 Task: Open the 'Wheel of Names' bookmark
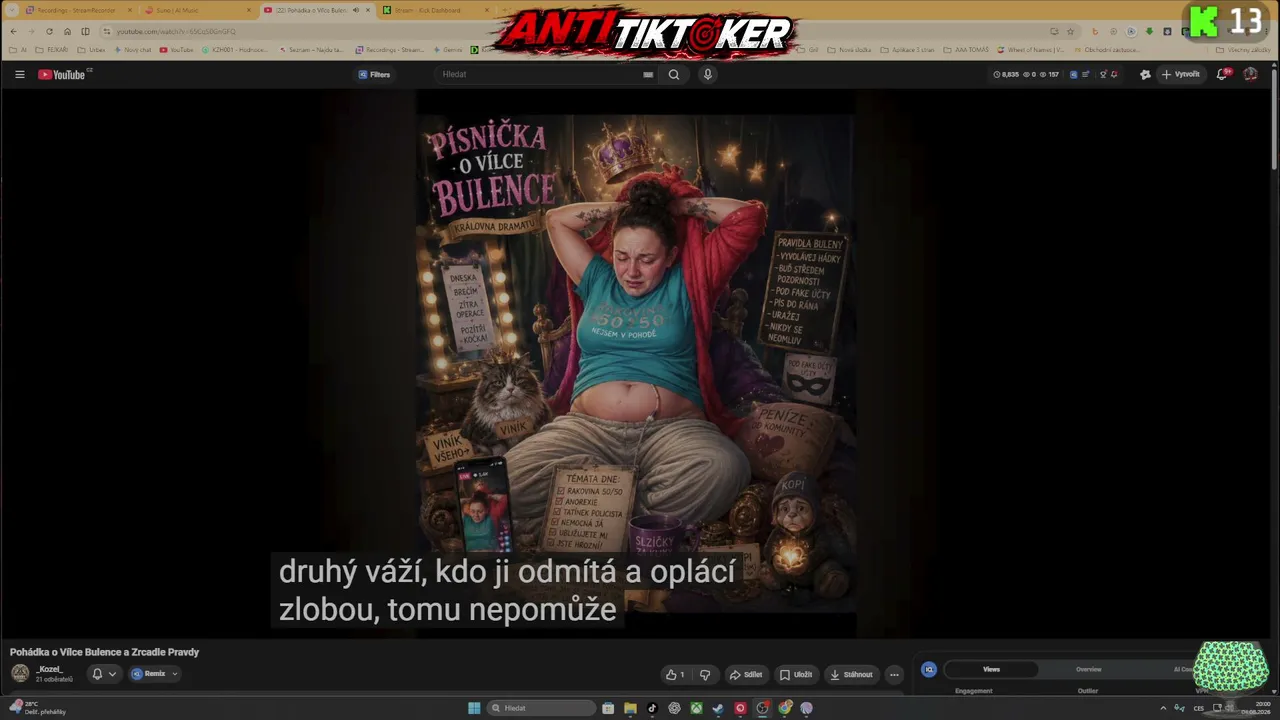click(x=1030, y=49)
